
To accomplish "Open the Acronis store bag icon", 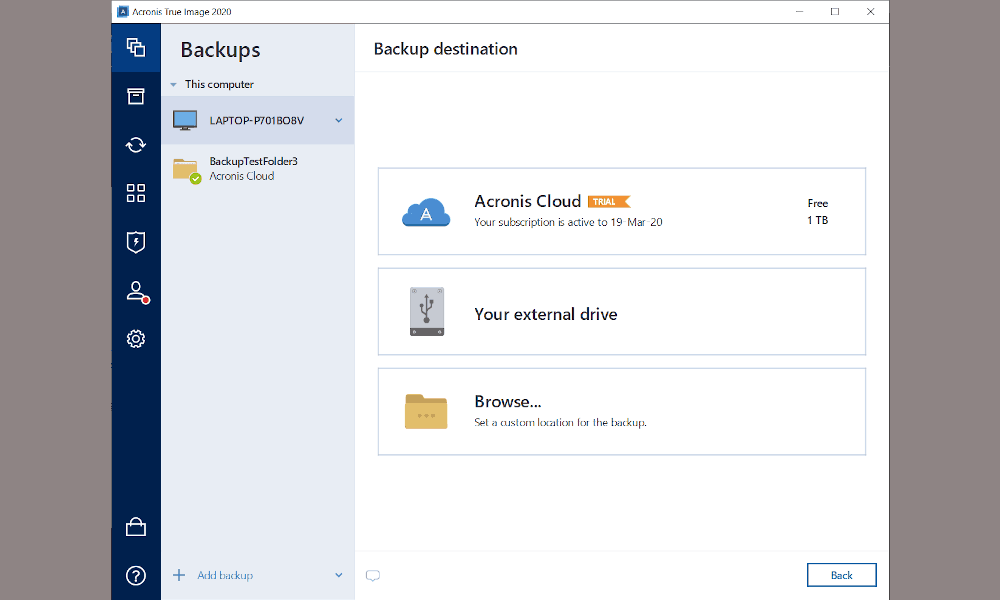I will click(x=136, y=527).
